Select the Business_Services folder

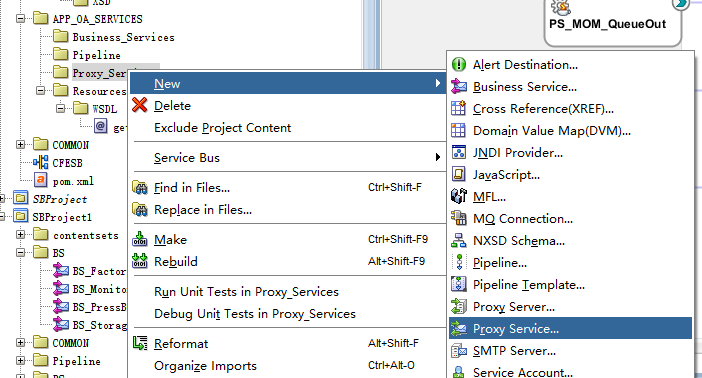(124, 37)
